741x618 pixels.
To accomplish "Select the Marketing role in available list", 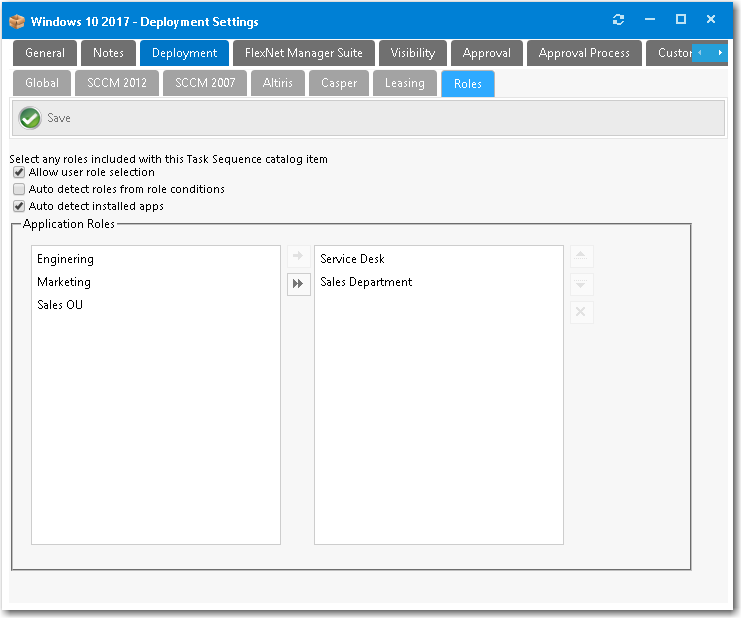I will coord(64,282).
